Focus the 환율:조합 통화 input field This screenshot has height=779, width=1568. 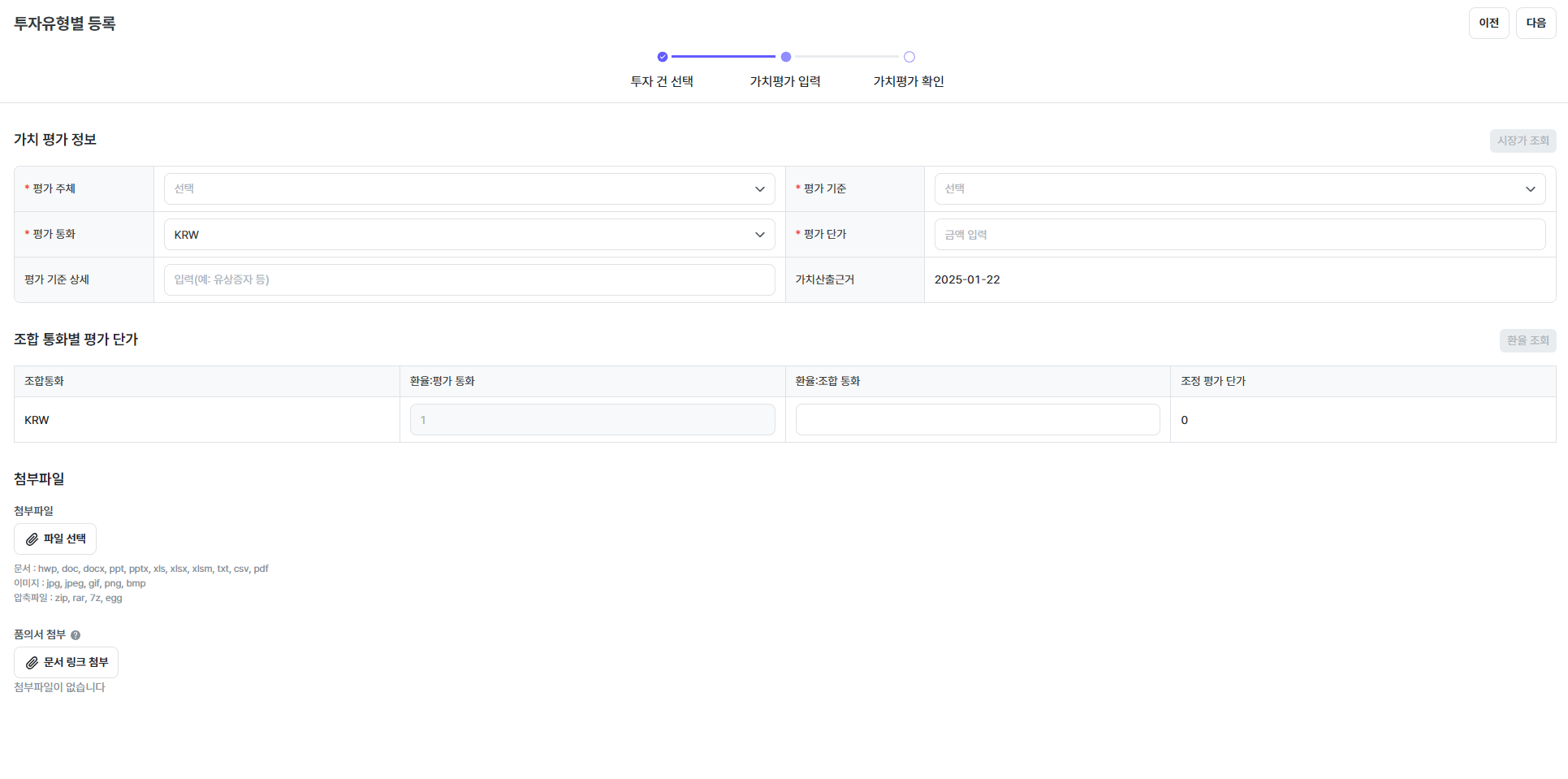978,420
